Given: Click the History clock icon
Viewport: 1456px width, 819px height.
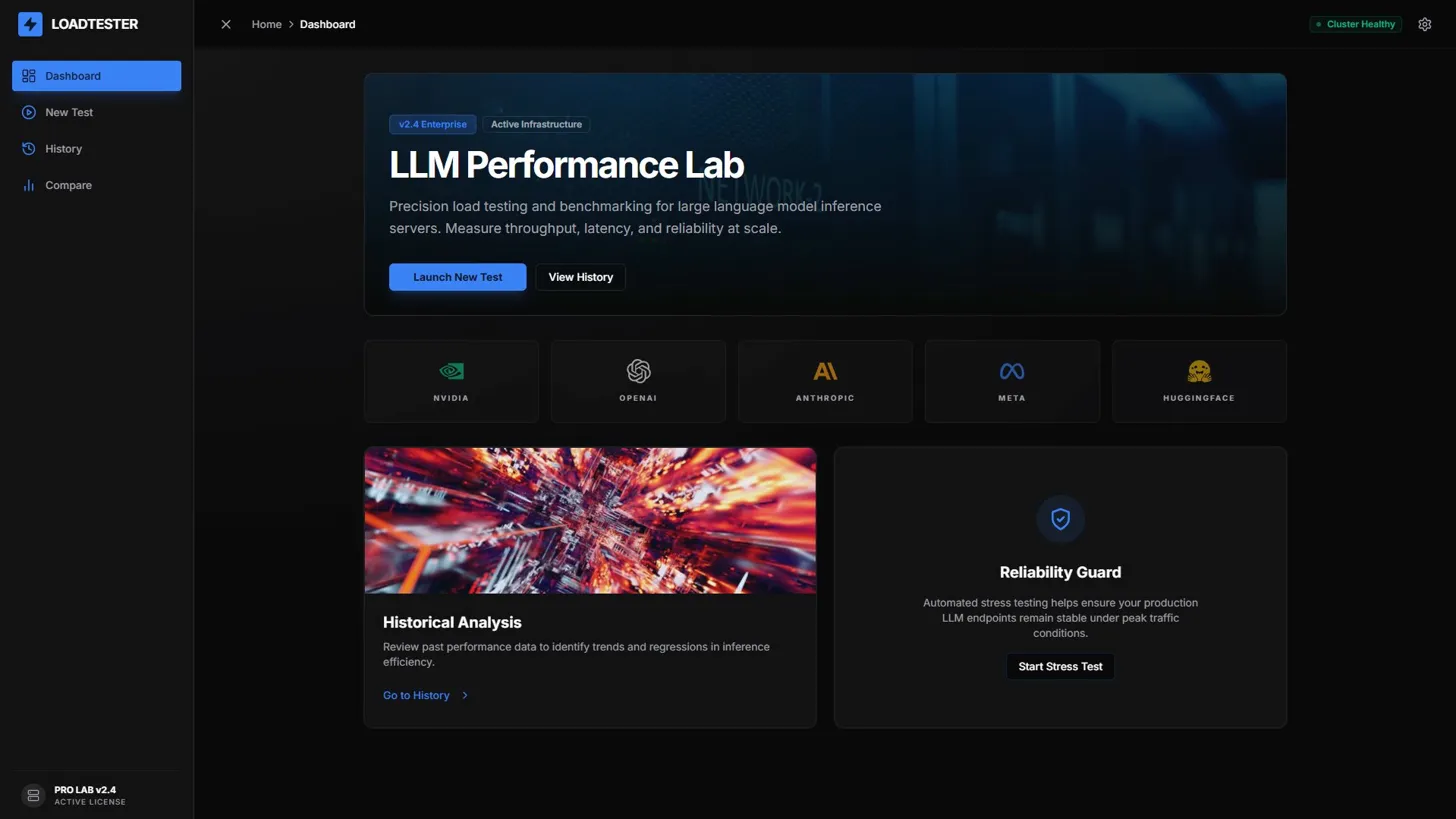Looking at the screenshot, I should tap(28, 148).
